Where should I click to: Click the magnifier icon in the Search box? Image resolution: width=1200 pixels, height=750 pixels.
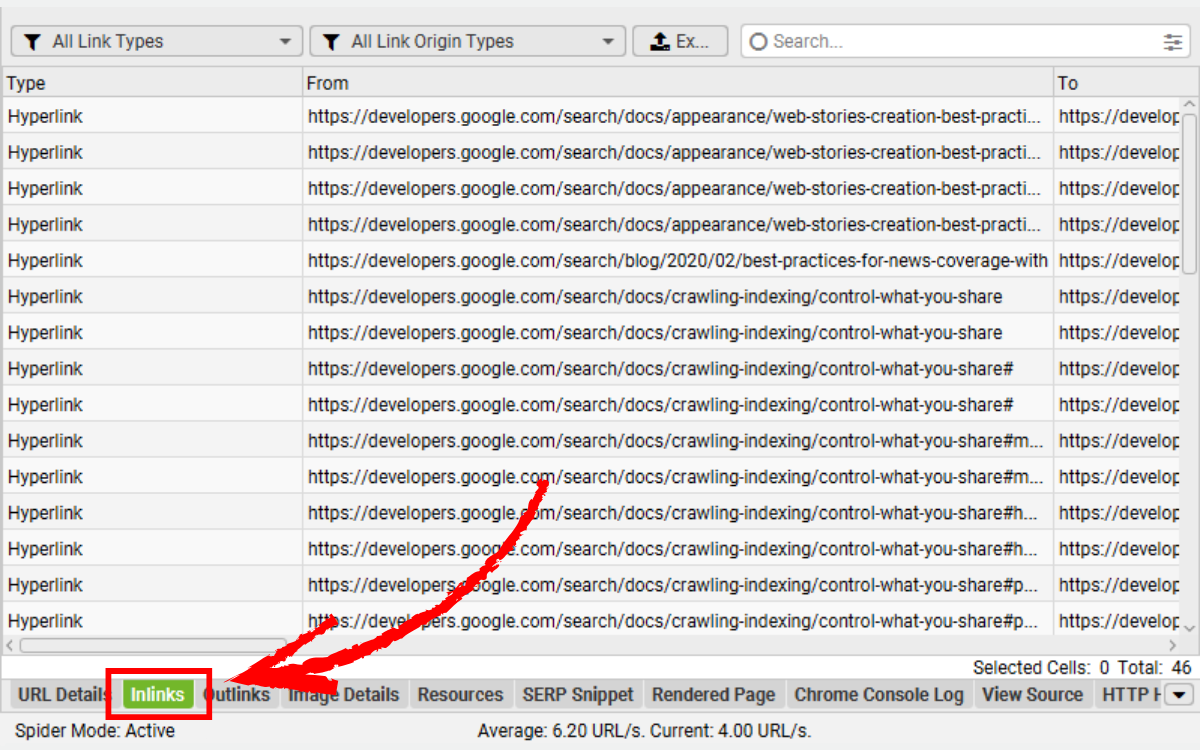(759, 41)
